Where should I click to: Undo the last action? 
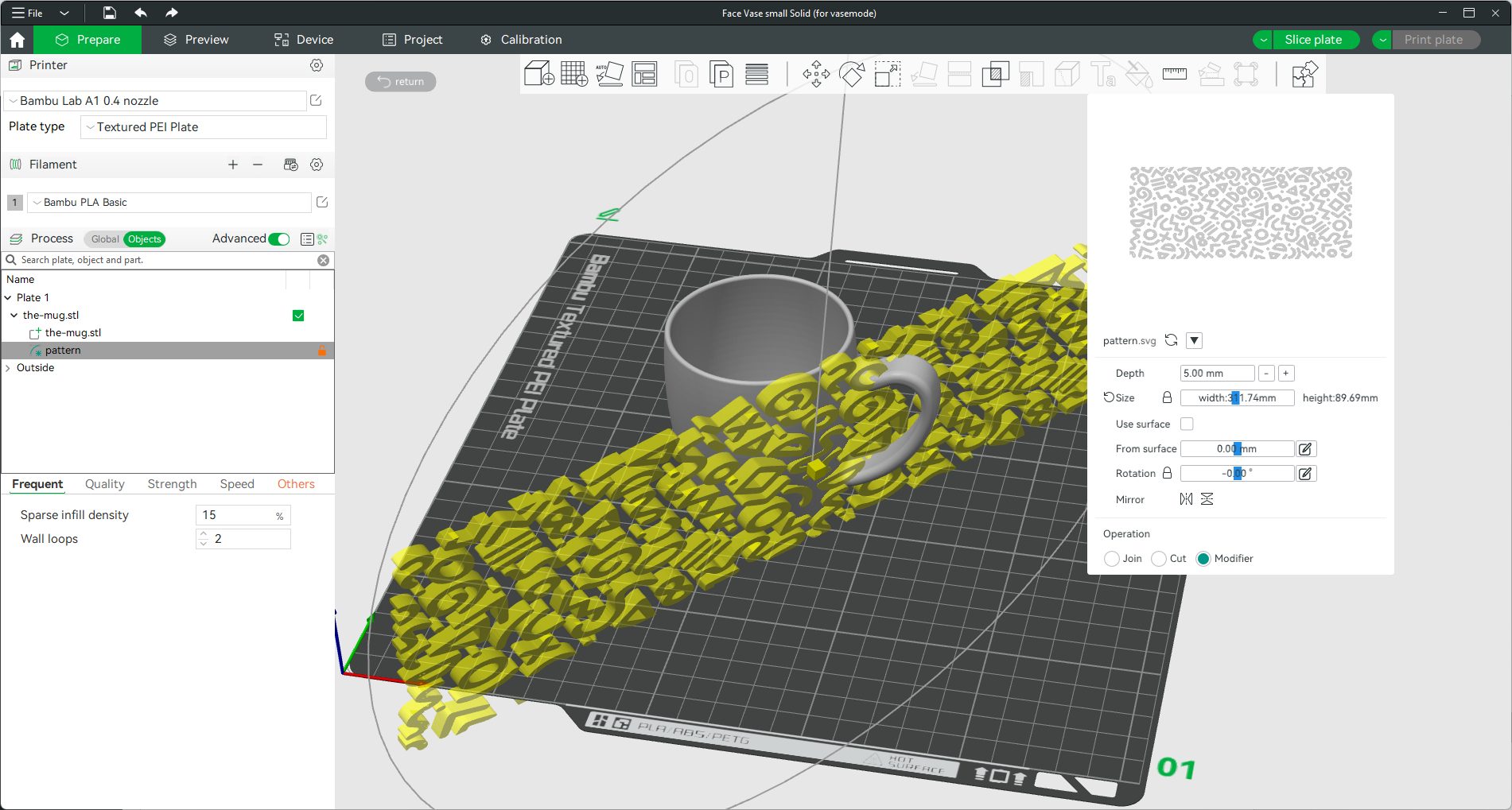pyautogui.click(x=141, y=13)
